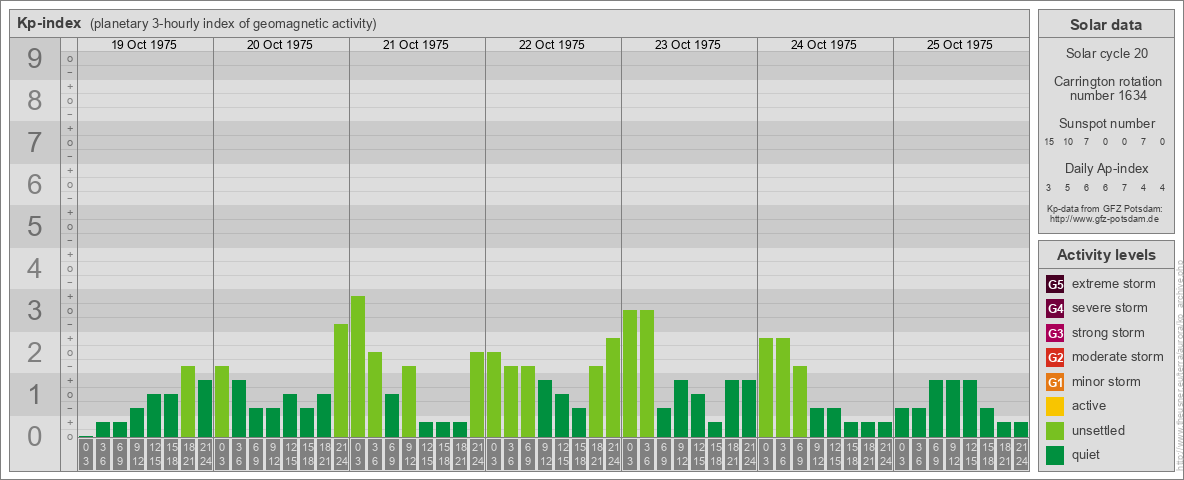
Task: Click the Kp scale number 1
Action: tap(35, 394)
